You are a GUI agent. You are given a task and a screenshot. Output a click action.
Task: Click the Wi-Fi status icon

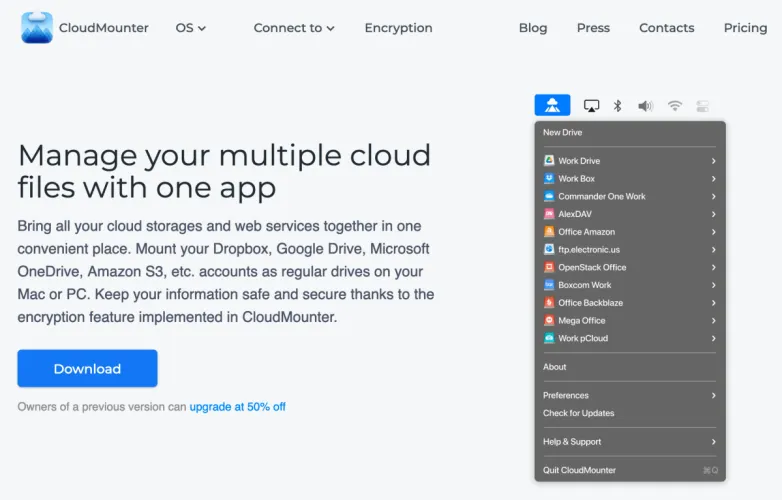675,106
